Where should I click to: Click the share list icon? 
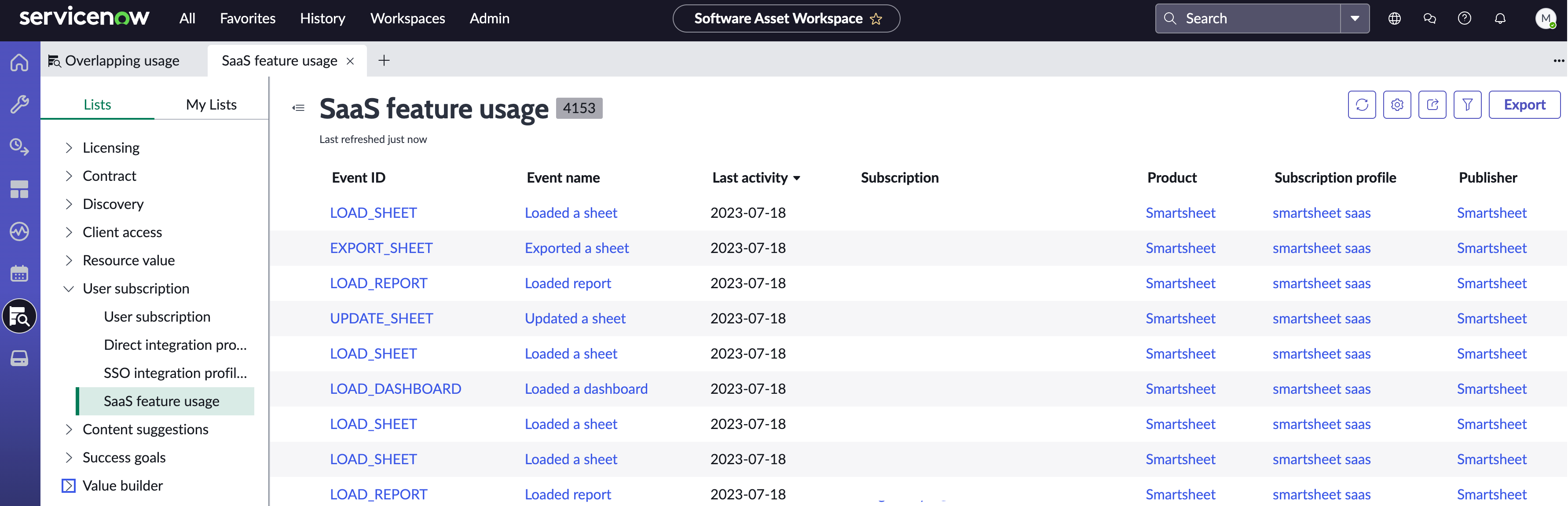click(1432, 105)
